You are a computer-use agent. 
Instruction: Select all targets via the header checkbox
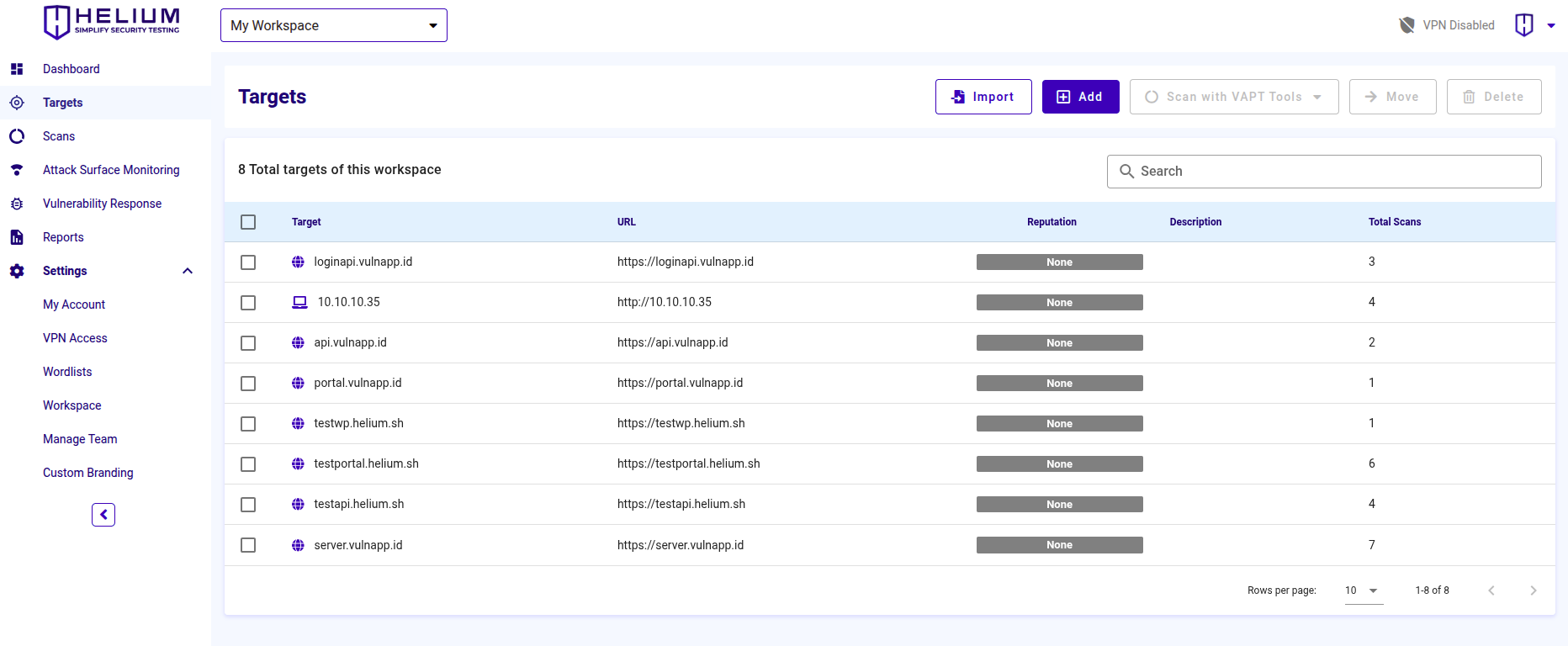pyautogui.click(x=248, y=222)
